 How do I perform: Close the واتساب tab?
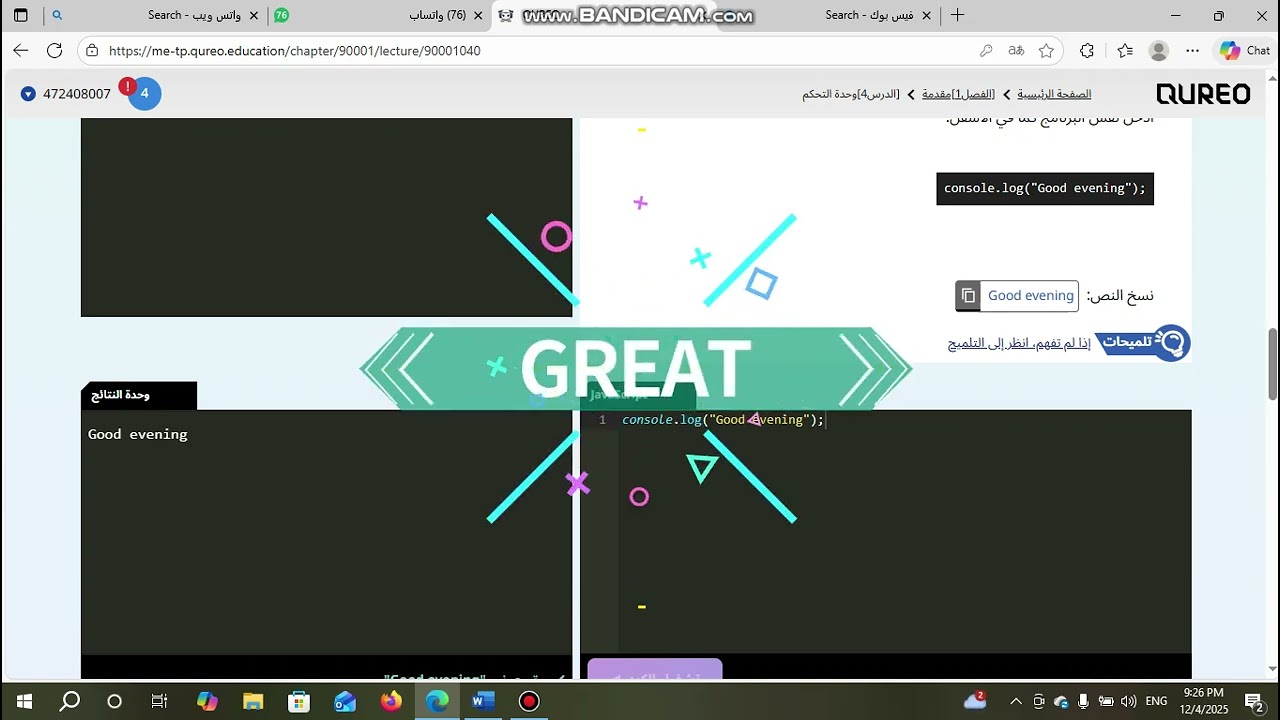click(477, 15)
